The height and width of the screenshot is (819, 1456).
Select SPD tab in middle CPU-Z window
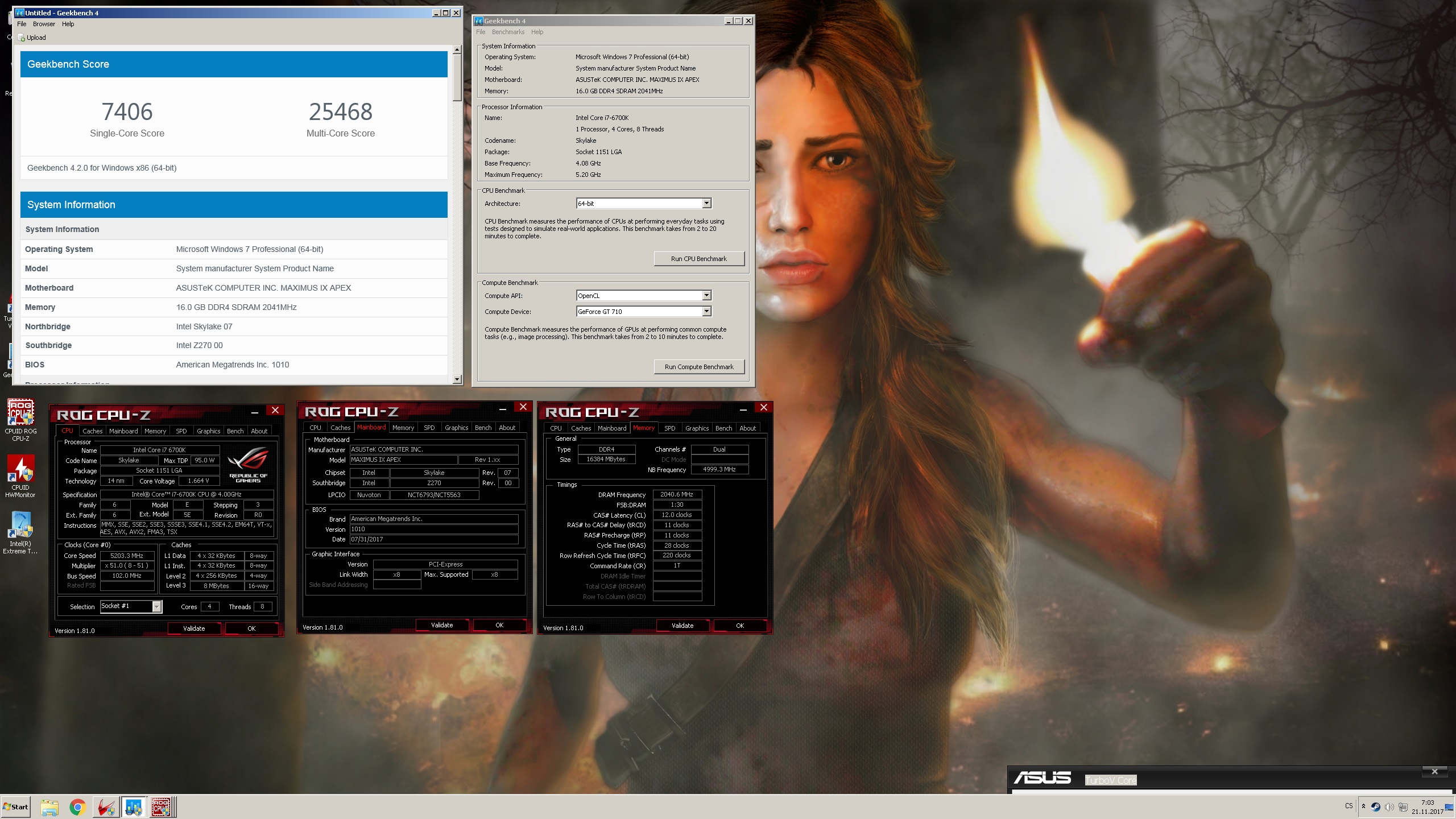point(429,428)
